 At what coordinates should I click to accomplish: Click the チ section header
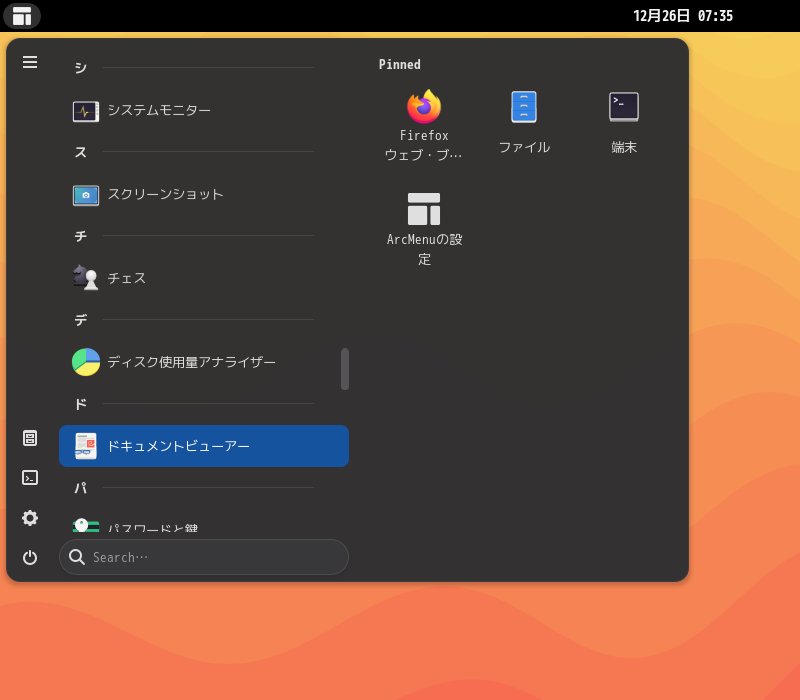[81, 236]
